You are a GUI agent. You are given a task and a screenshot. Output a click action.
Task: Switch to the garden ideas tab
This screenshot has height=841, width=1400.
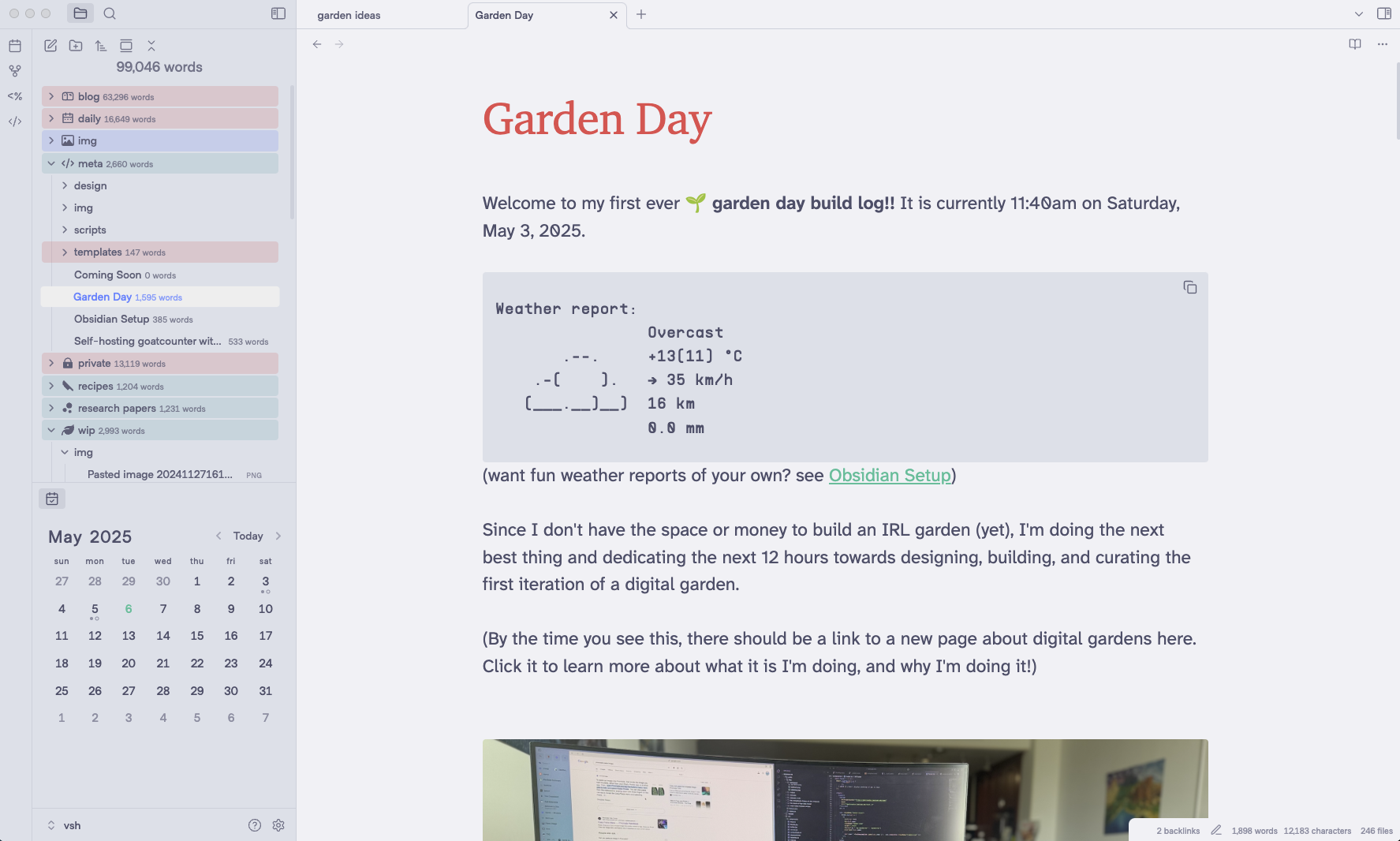[x=349, y=15]
